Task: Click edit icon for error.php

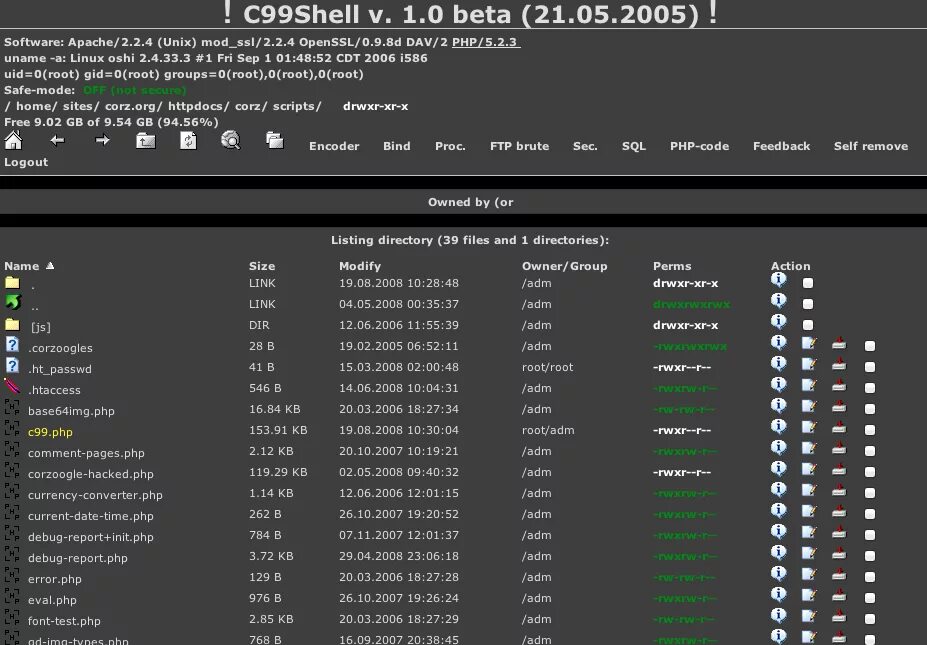Action: pyautogui.click(x=809, y=574)
